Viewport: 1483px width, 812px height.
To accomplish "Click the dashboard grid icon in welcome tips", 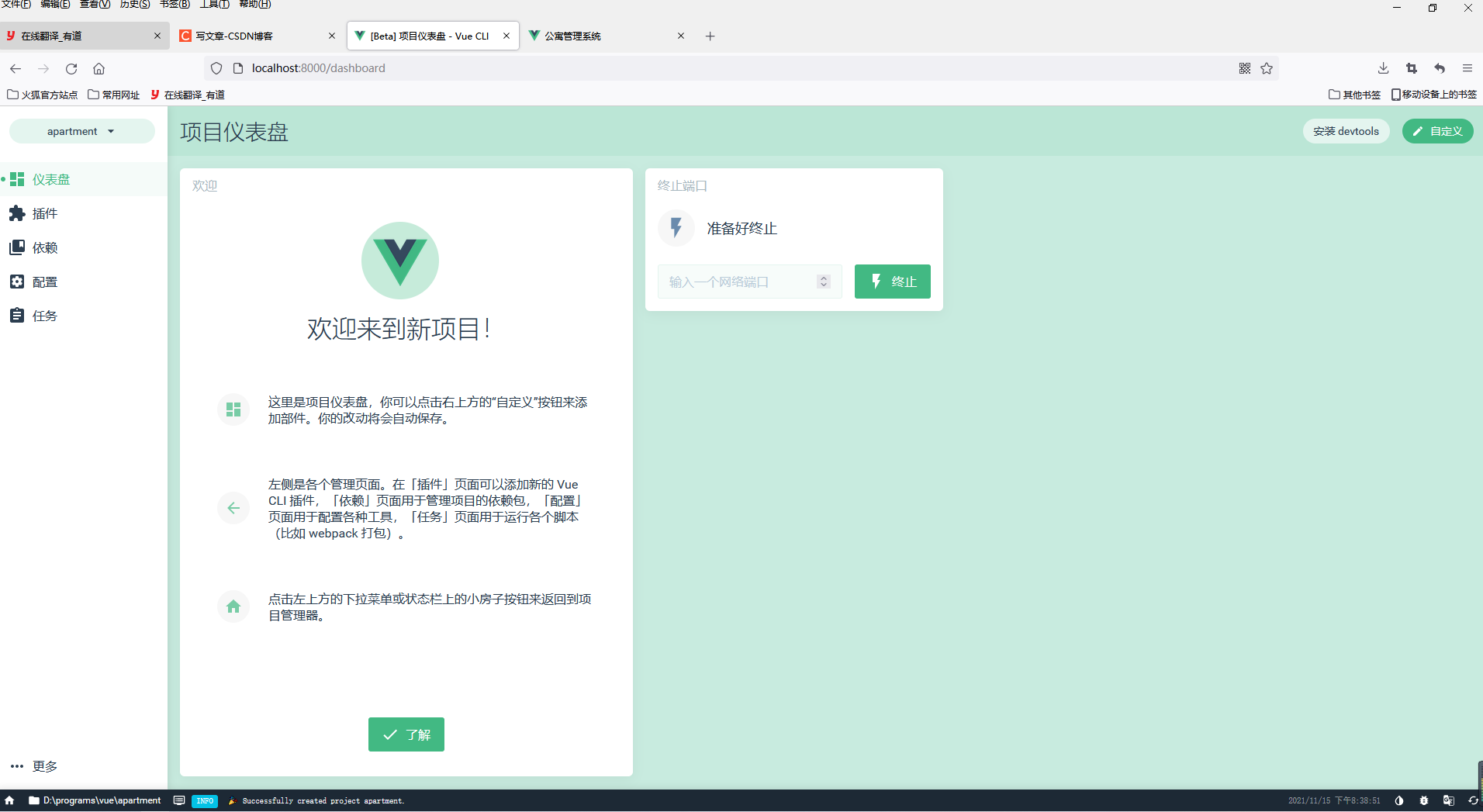I will click(233, 409).
